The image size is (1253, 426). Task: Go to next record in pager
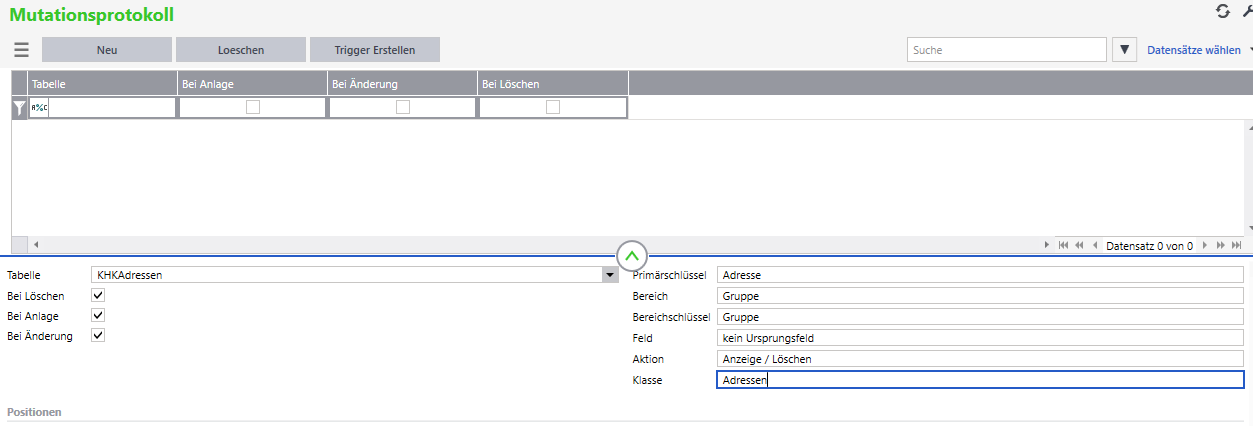pos(1205,245)
